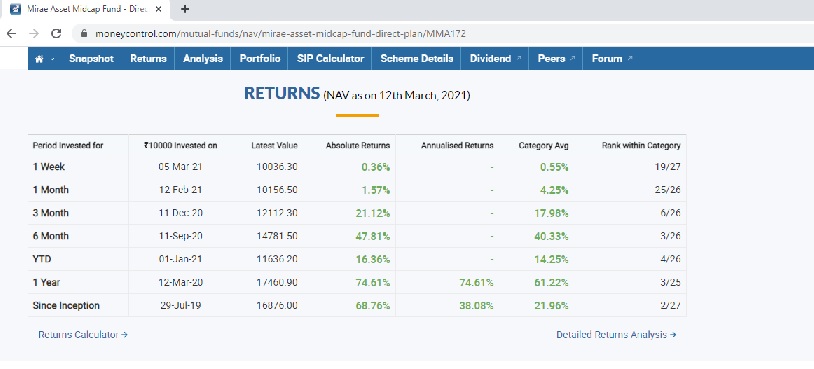Click the '1 Year' row label
The width and height of the screenshot is (814, 369).
pyautogui.click(x=46, y=282)
